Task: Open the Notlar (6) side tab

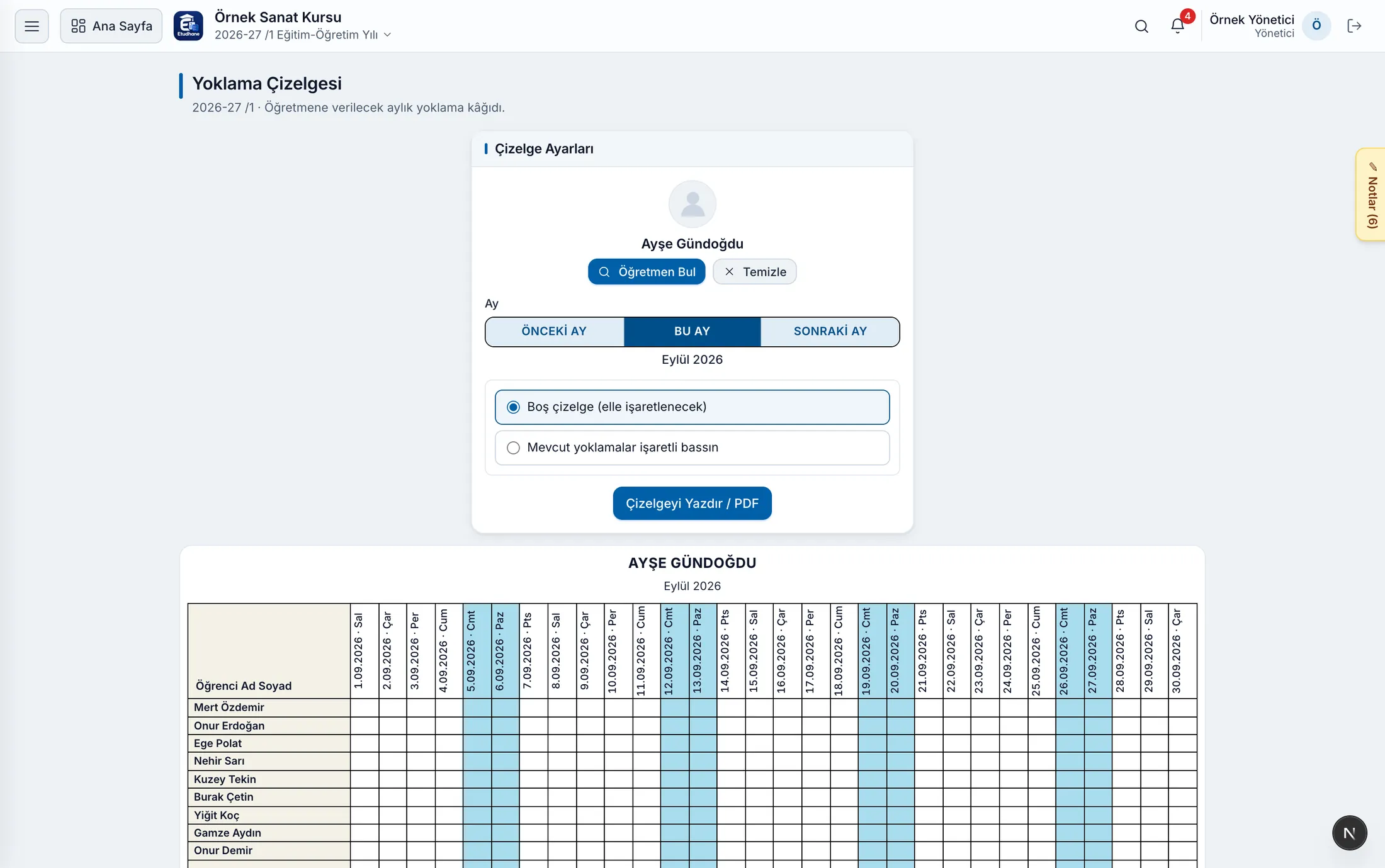Action: [x=1372, y=194]
